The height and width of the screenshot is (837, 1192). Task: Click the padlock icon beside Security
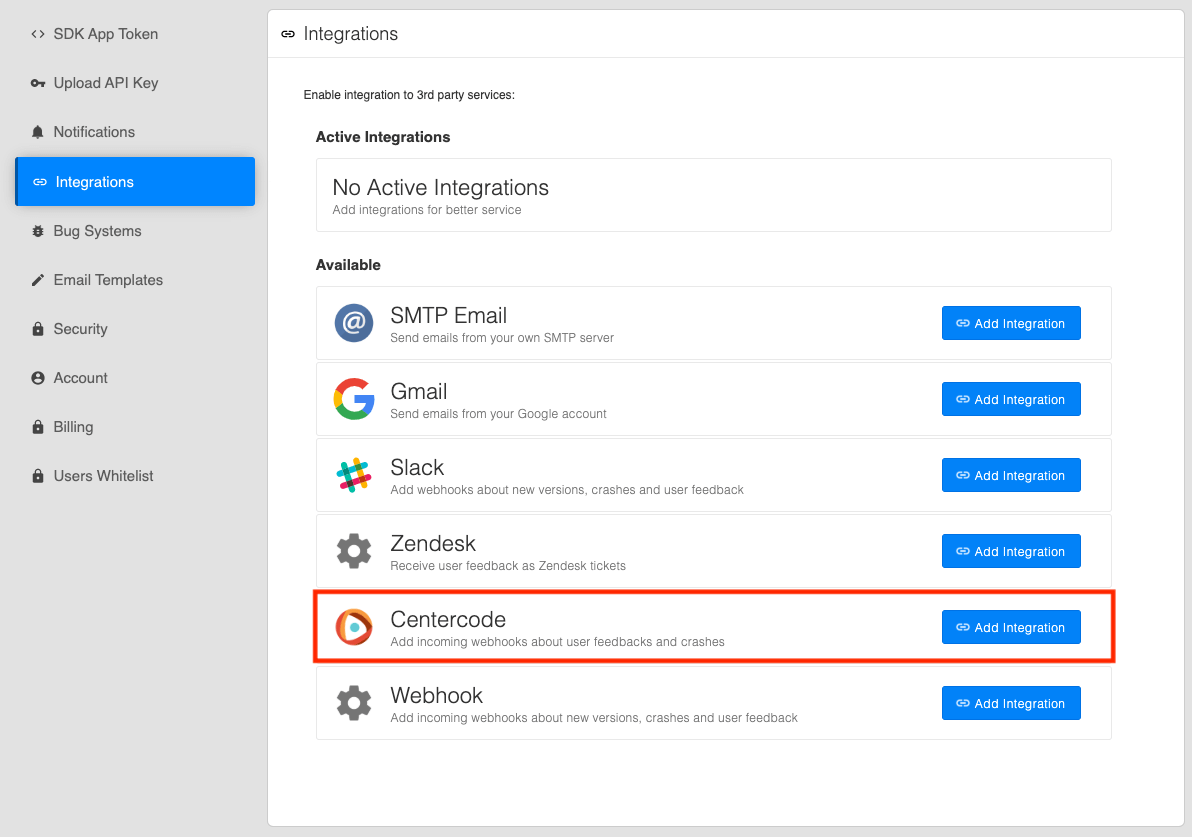(x=37, y=328)
